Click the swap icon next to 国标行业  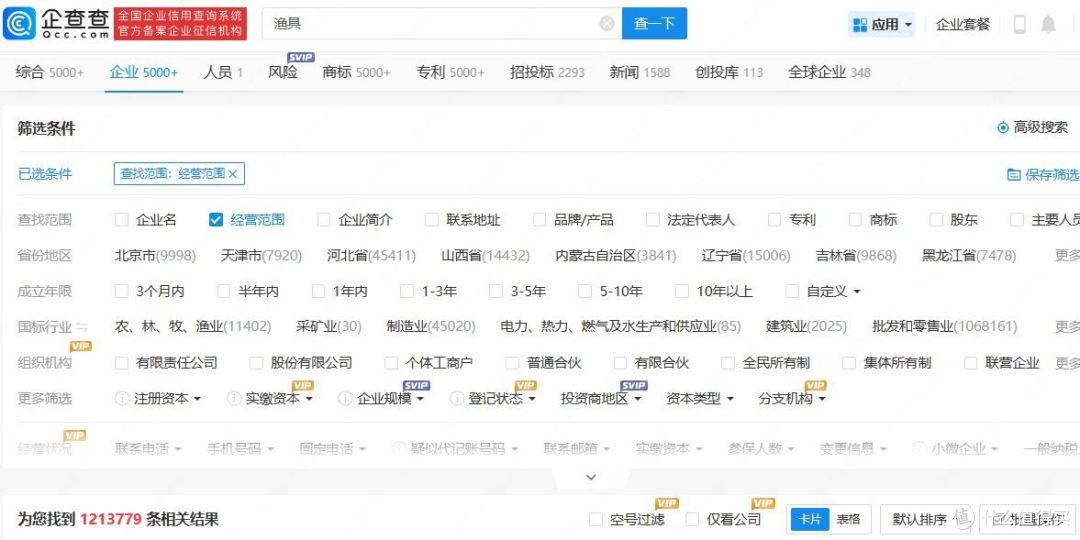pos(82,326)
